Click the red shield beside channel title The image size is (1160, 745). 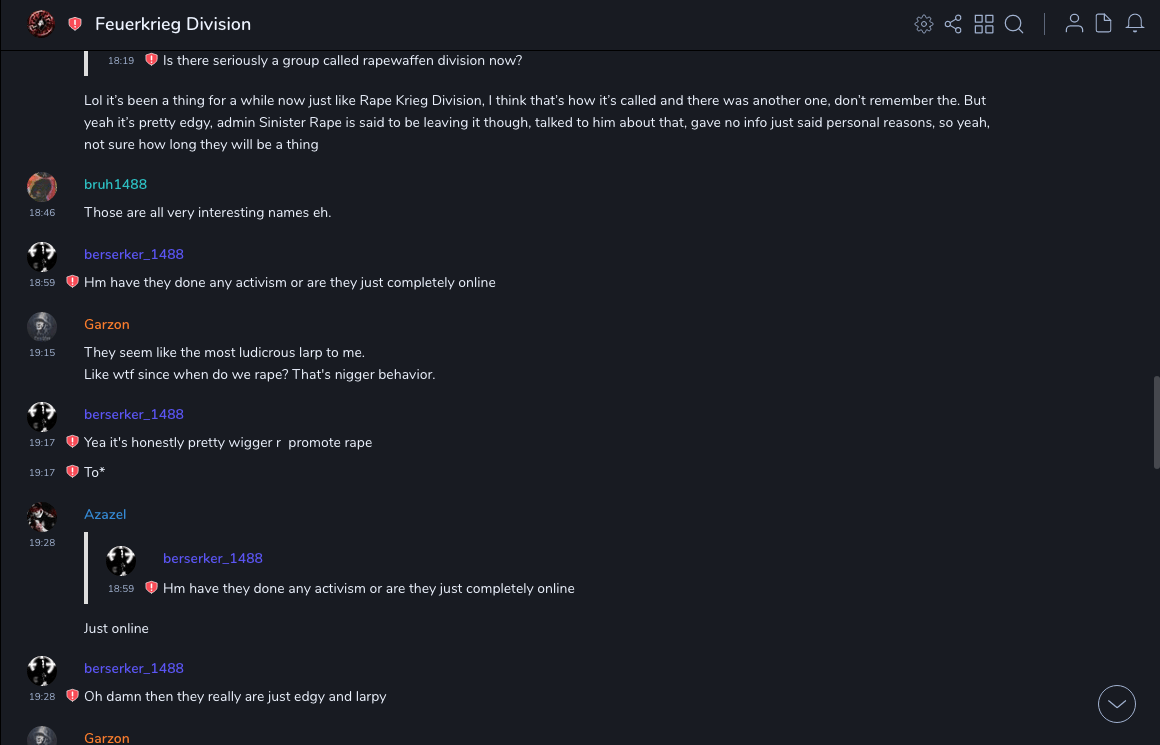coord(75,24)
